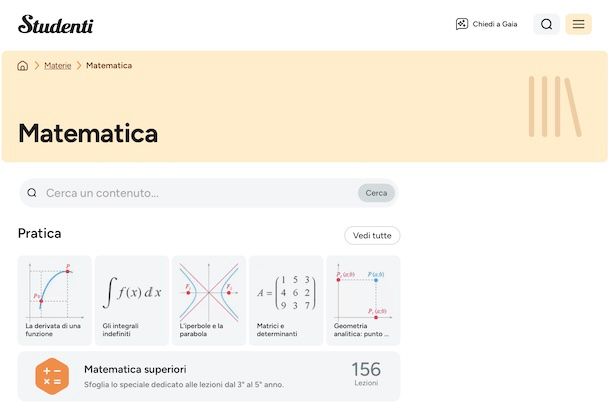The width and height of the screenshot is (610, 413).
Task: Open Matrici e determinanti card
Action: point(286,300)
